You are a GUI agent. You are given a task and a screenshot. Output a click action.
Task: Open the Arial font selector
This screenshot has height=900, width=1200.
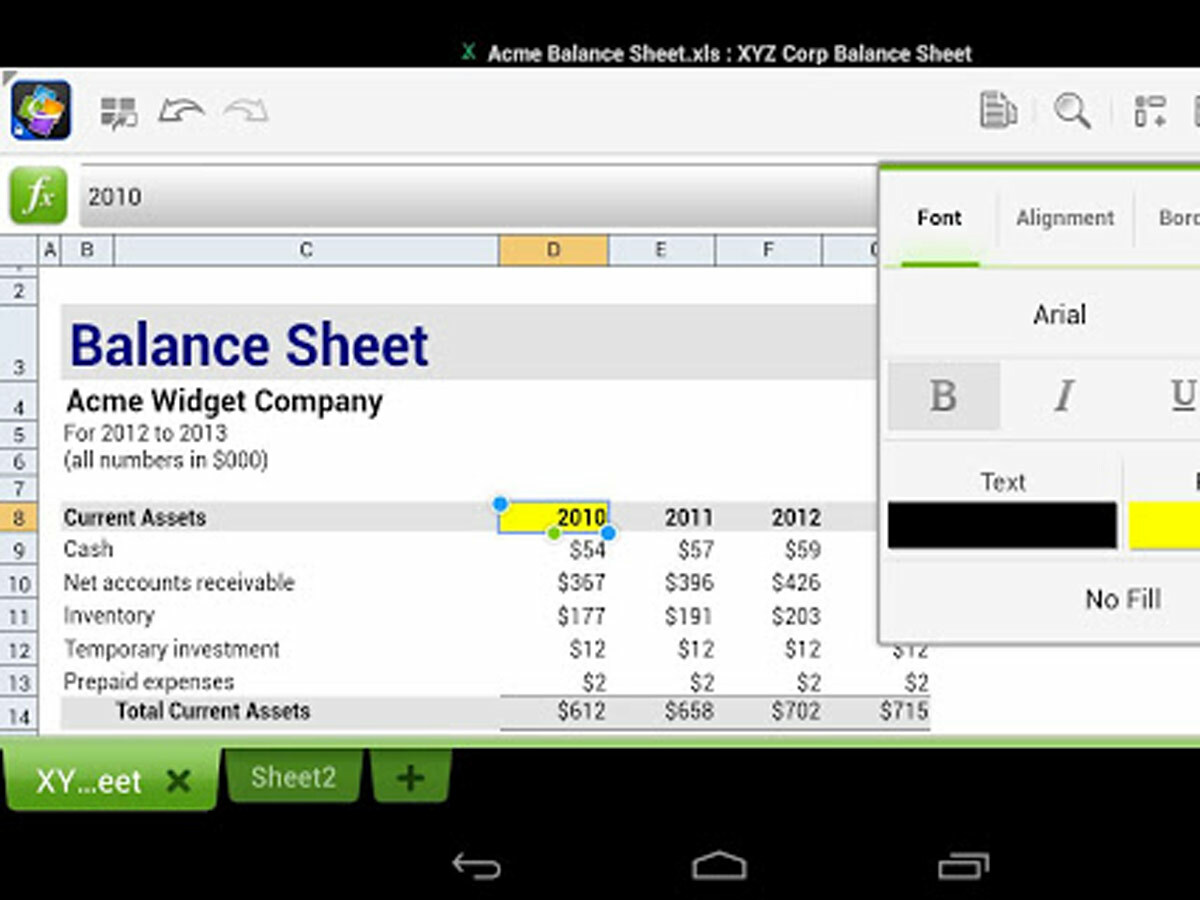(1059, 315)
